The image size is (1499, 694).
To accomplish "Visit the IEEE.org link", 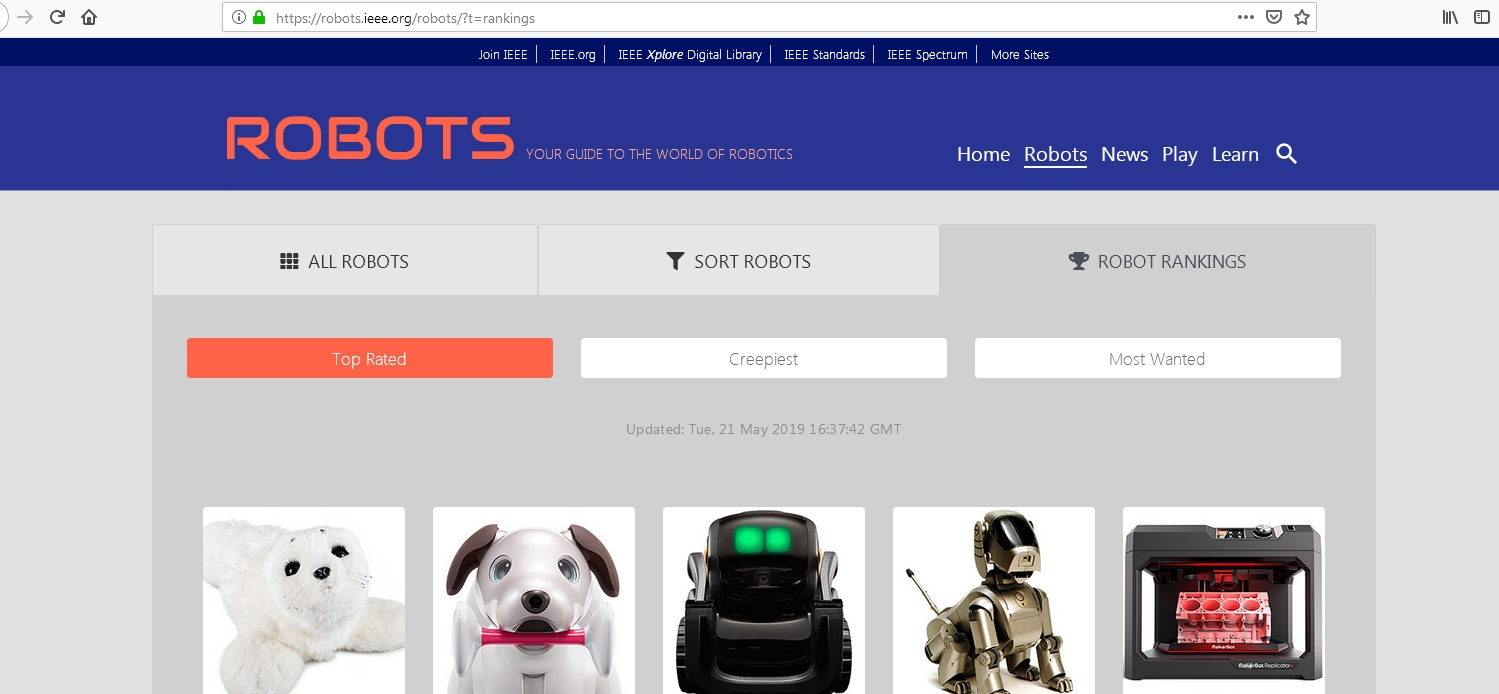I will click(x=572, y=55).
